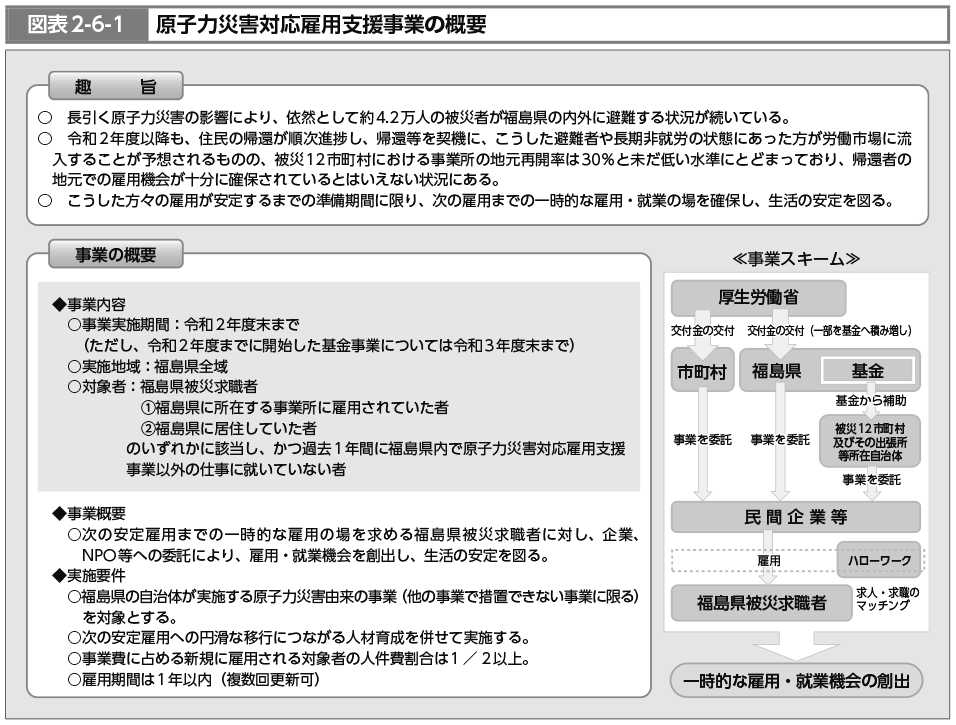Screen dimensions: 956x725
Task: Click the 求人・求職のマッチング label
Action: pyautogui.click(x=889, y=599)
